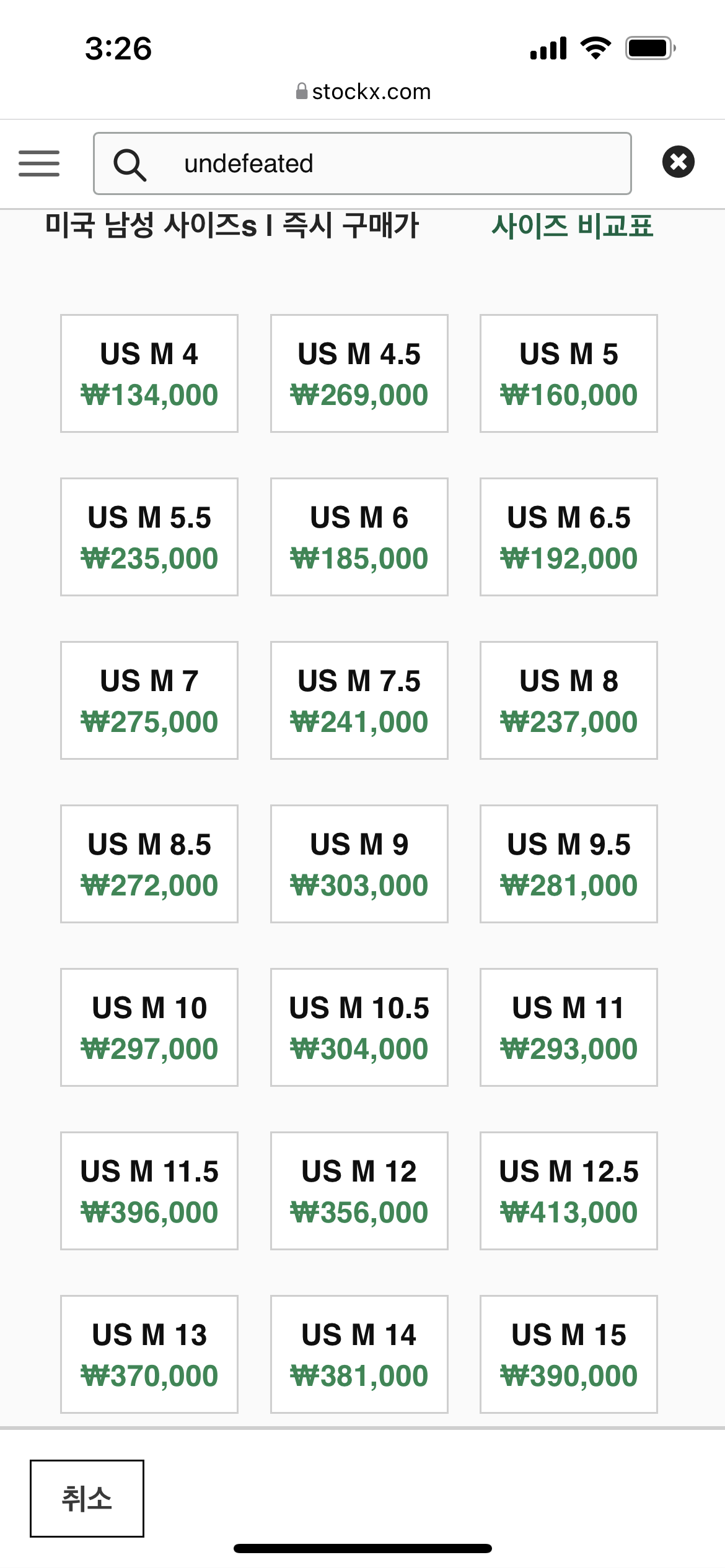The image size is (725, 1568).
Task: Choose size US M 7
Action: click(x=149, y=700)
